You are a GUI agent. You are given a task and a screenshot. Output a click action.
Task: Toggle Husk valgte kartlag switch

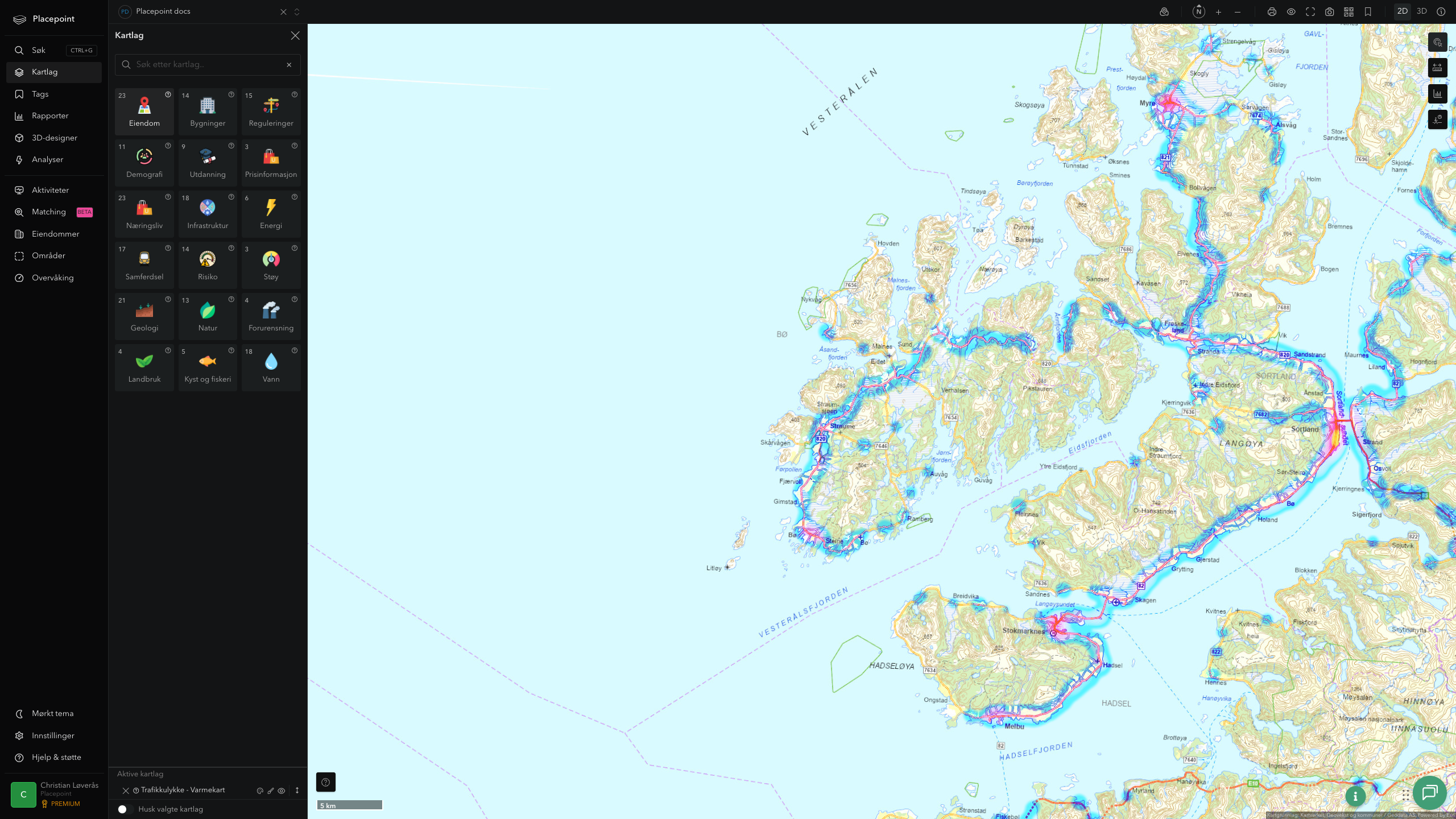(x=126, y=809)
